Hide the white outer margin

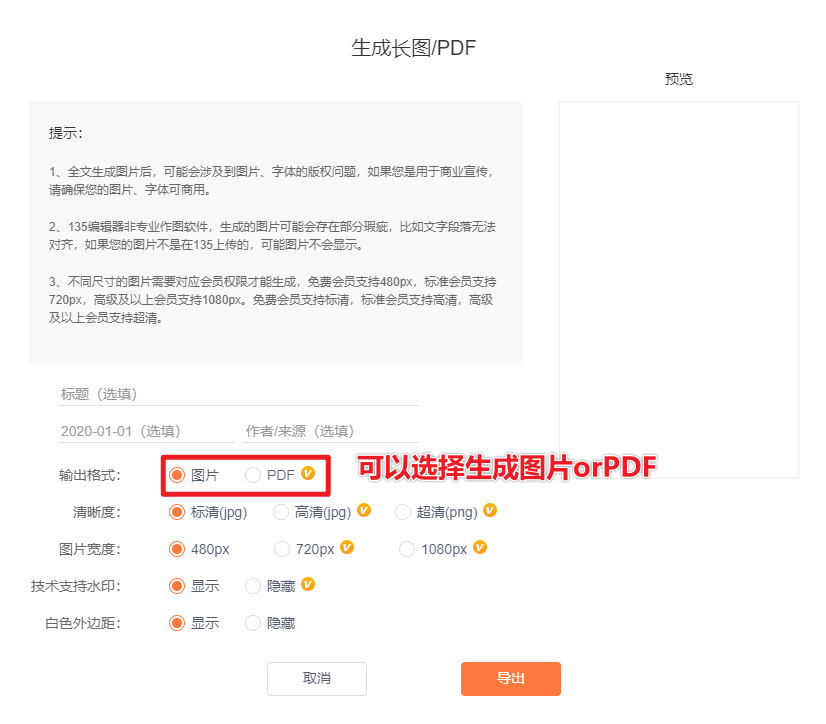coord(253,623)
